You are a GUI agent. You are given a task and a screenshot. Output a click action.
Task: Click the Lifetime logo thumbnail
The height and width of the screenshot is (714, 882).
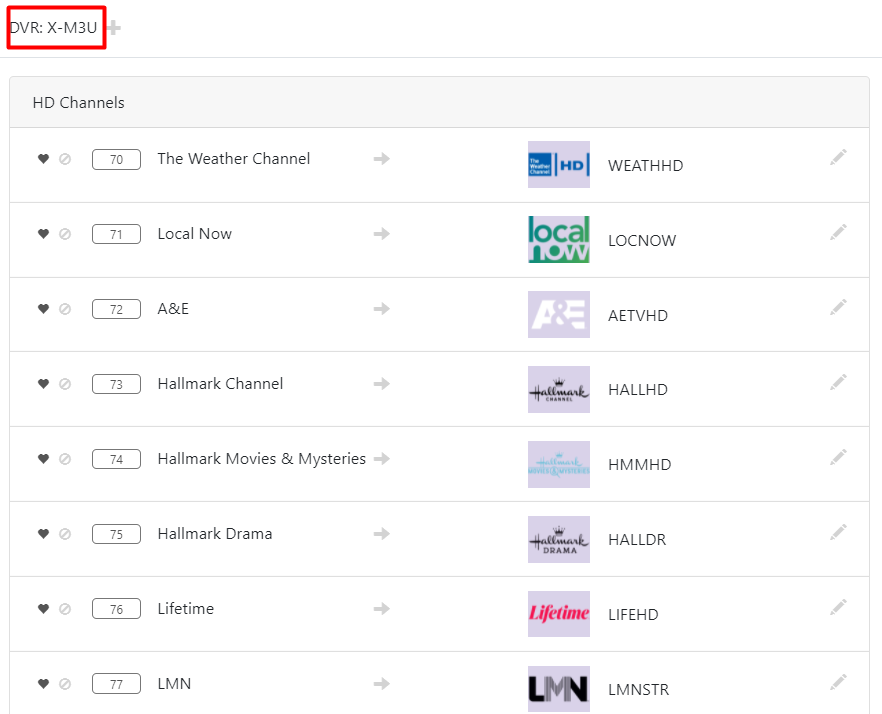point(558,614)
